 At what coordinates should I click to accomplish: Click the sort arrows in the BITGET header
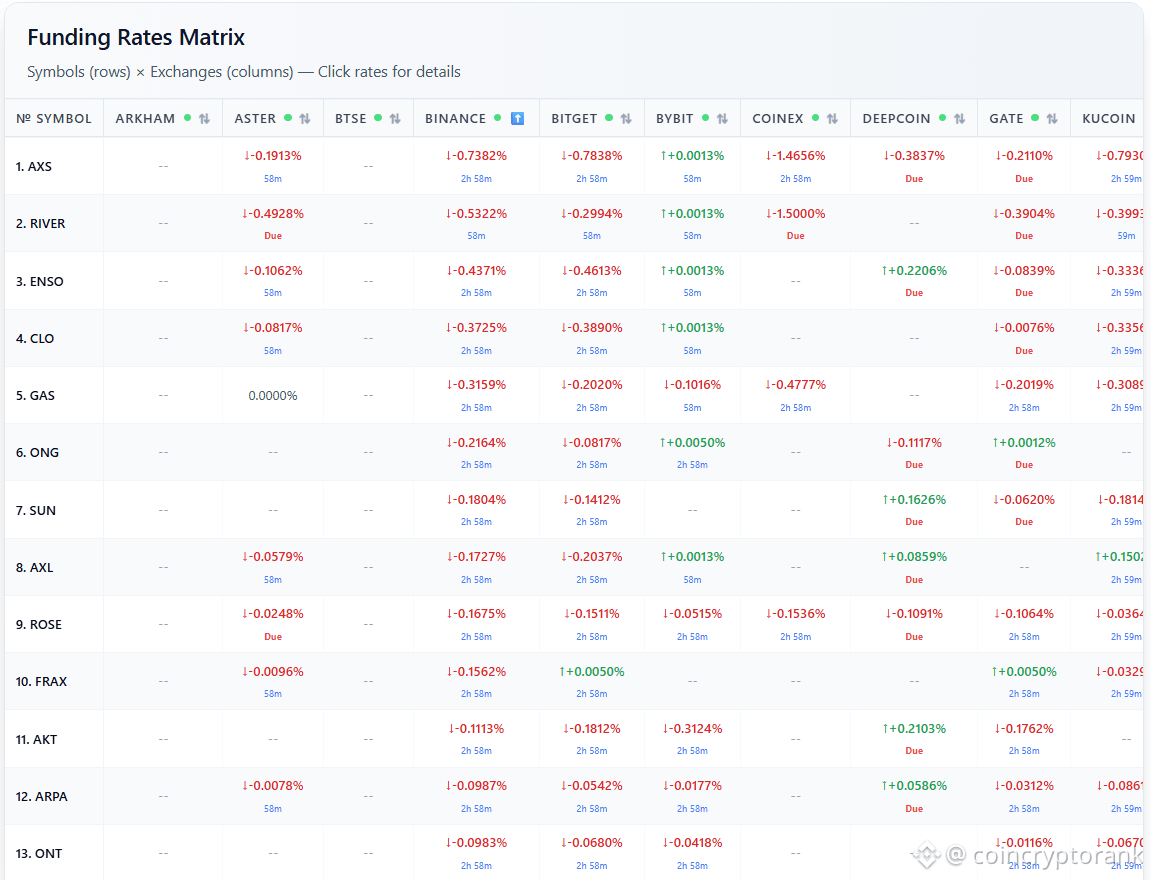(x=624, y=118)
